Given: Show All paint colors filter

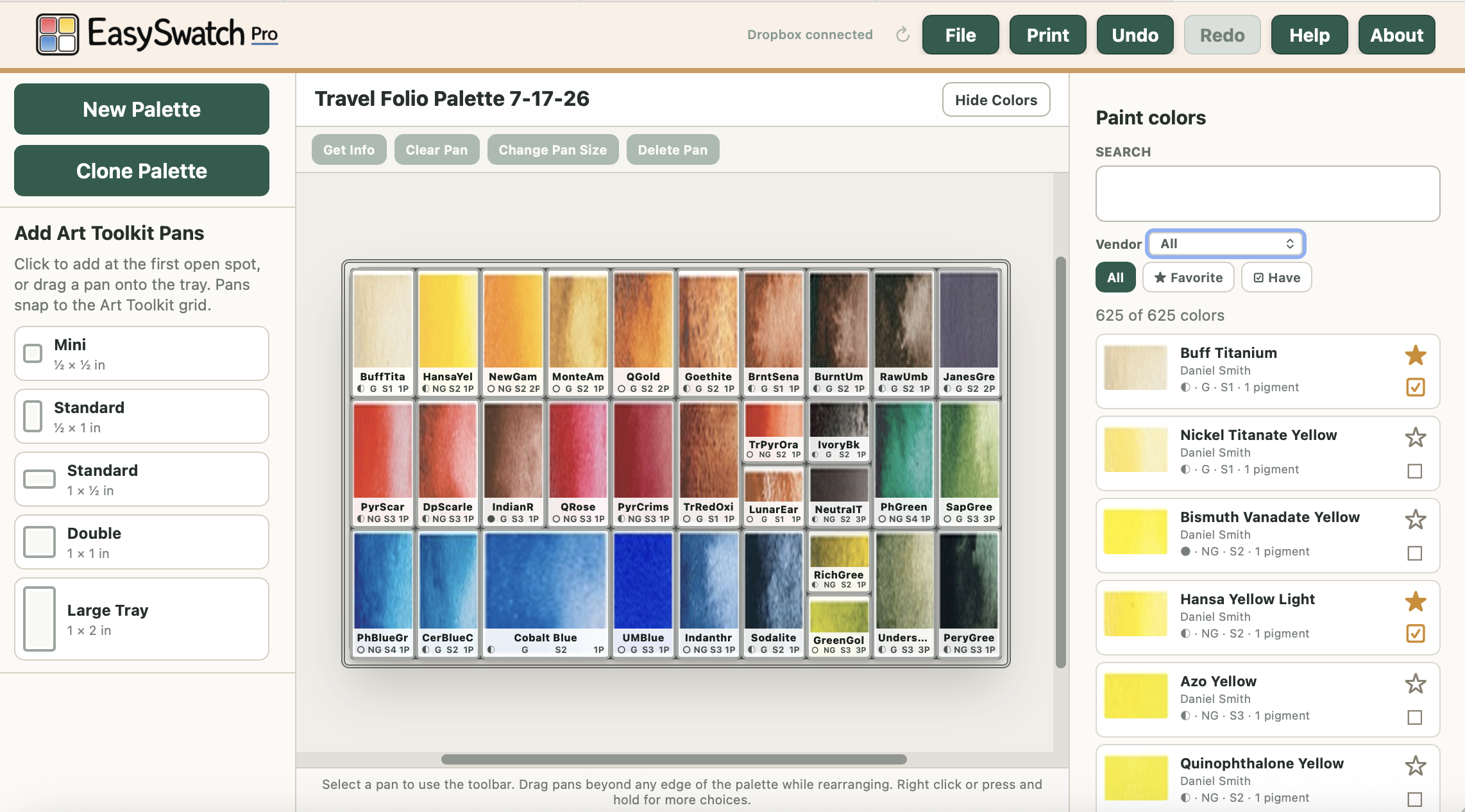Looking at the screenshot, I should [x=1115, y=278].
